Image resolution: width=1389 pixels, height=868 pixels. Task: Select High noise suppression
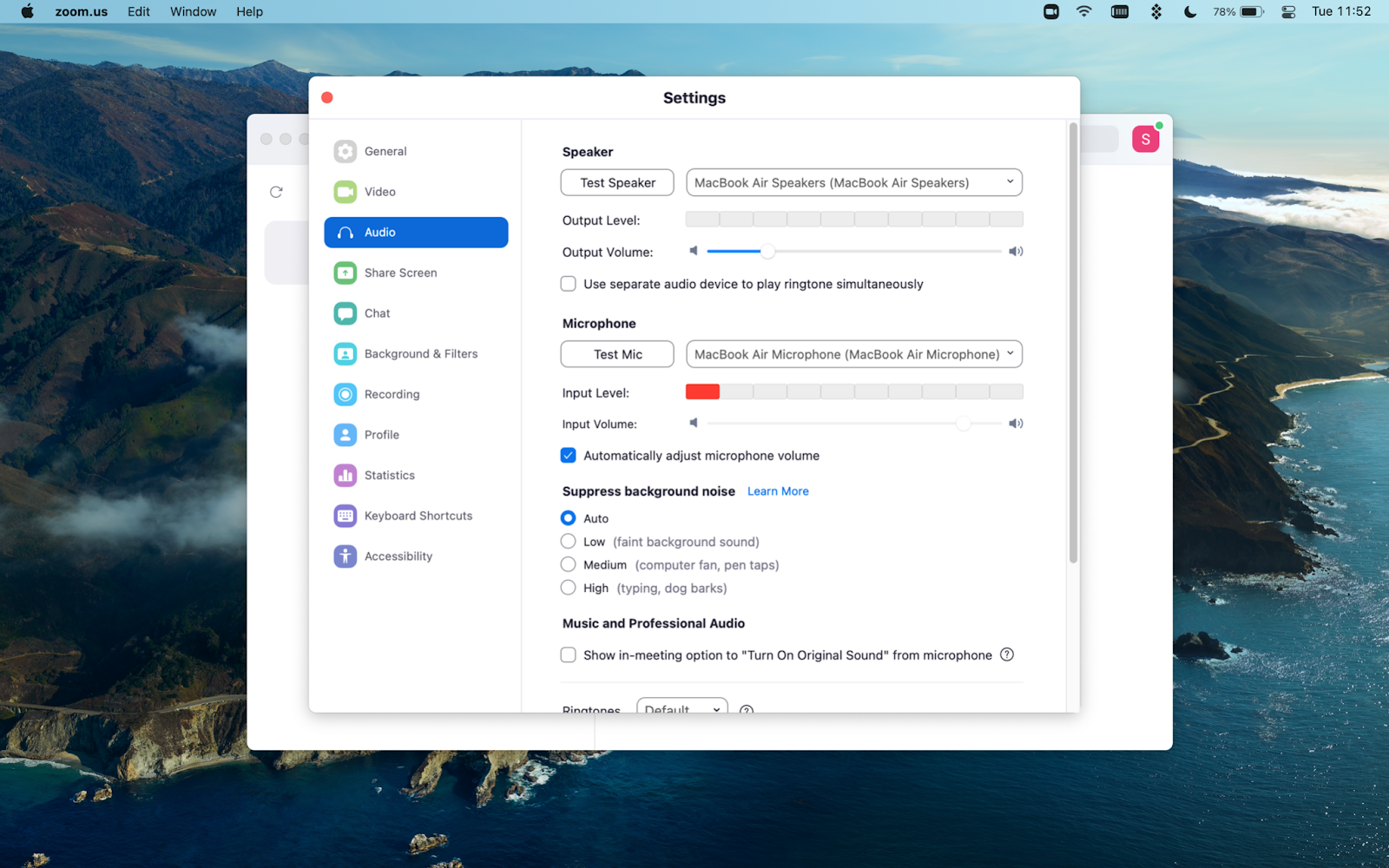pos(568,588)
